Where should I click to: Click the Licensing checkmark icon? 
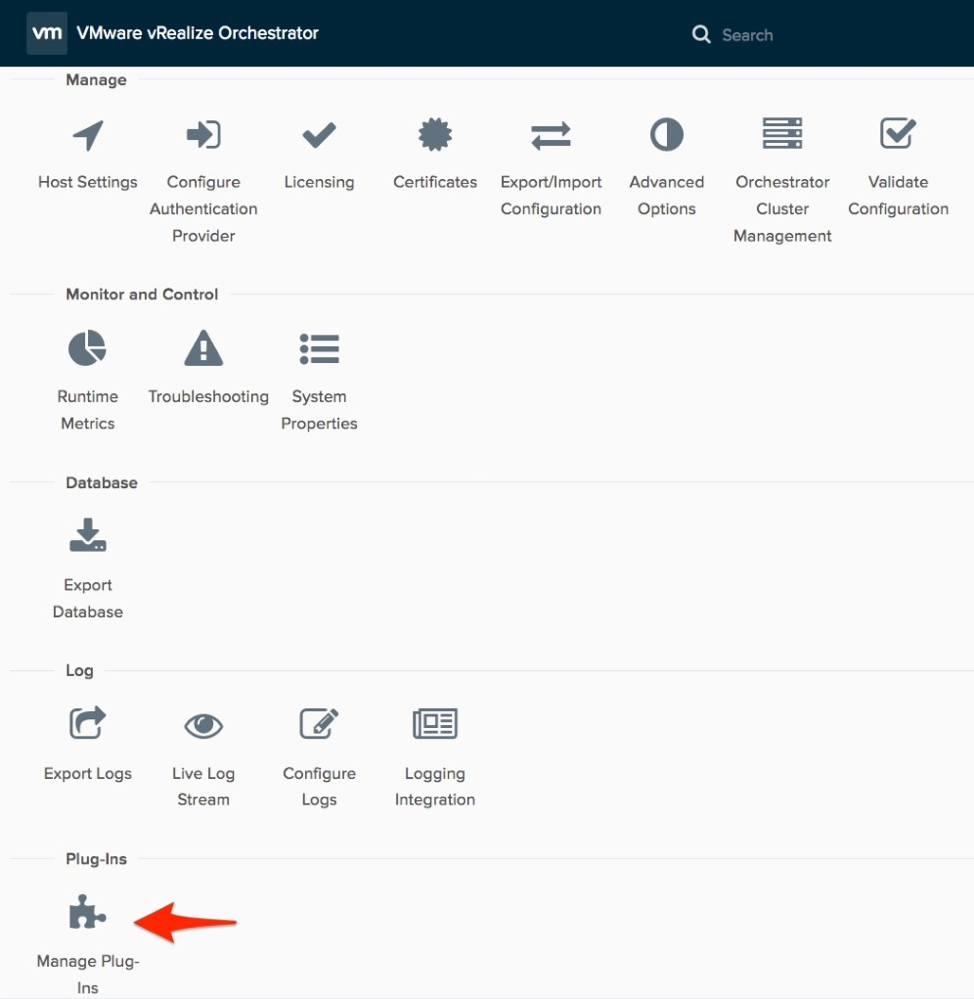point(319,135)
